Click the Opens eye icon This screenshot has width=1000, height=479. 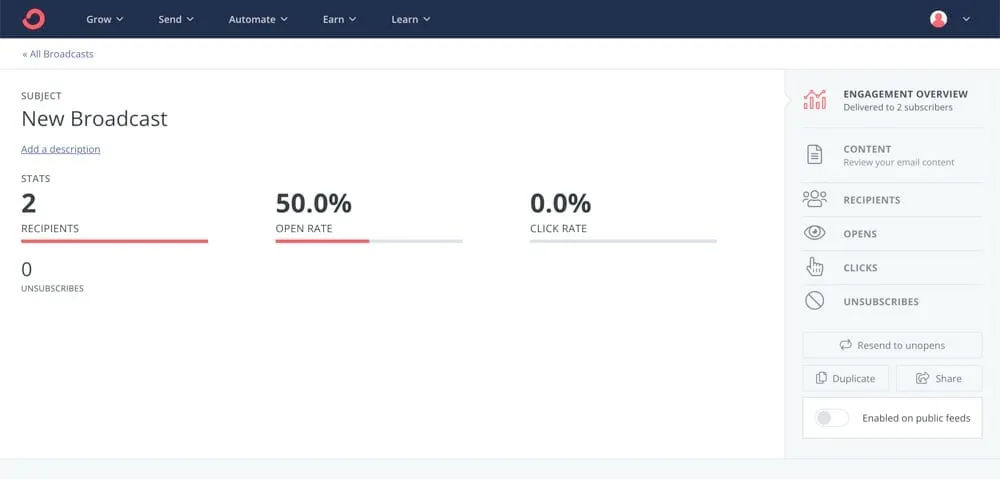[815, 233]
